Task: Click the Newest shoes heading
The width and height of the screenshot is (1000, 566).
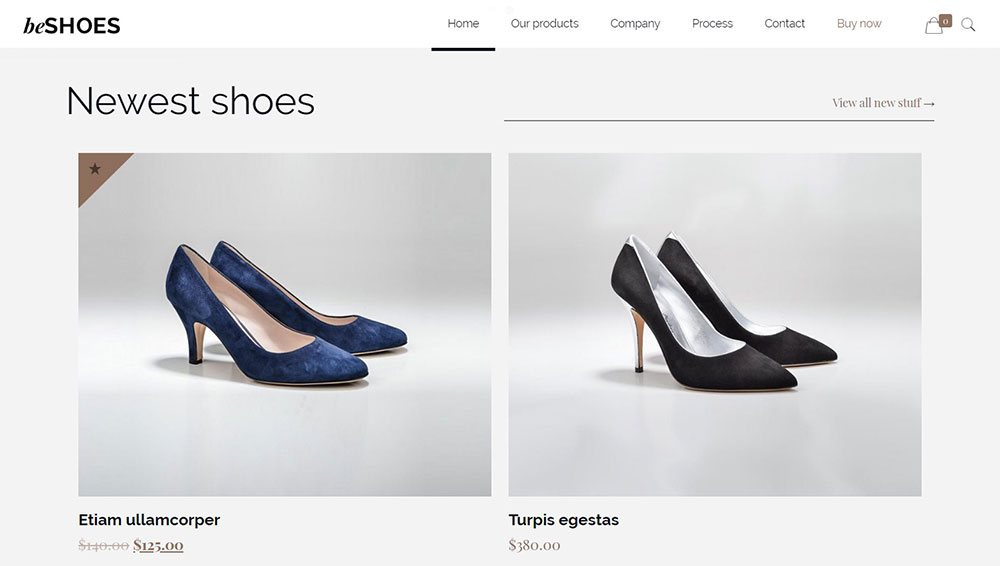Action: 190,101
